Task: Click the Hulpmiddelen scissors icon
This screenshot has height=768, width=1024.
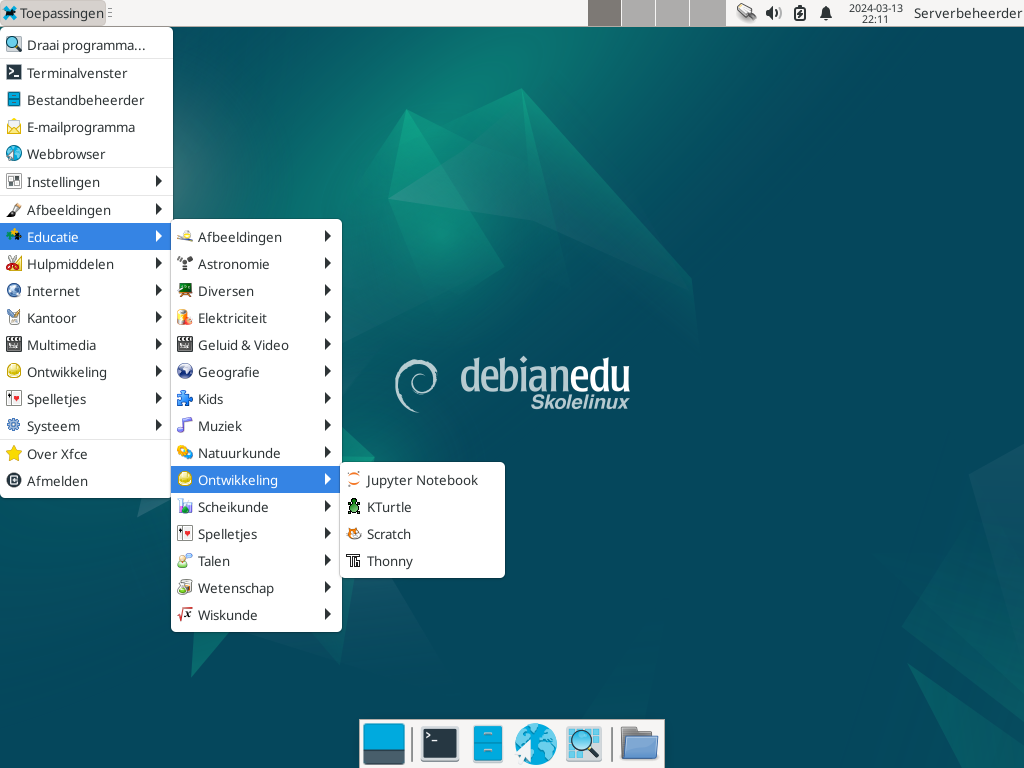Action: [x=14, y=263]
